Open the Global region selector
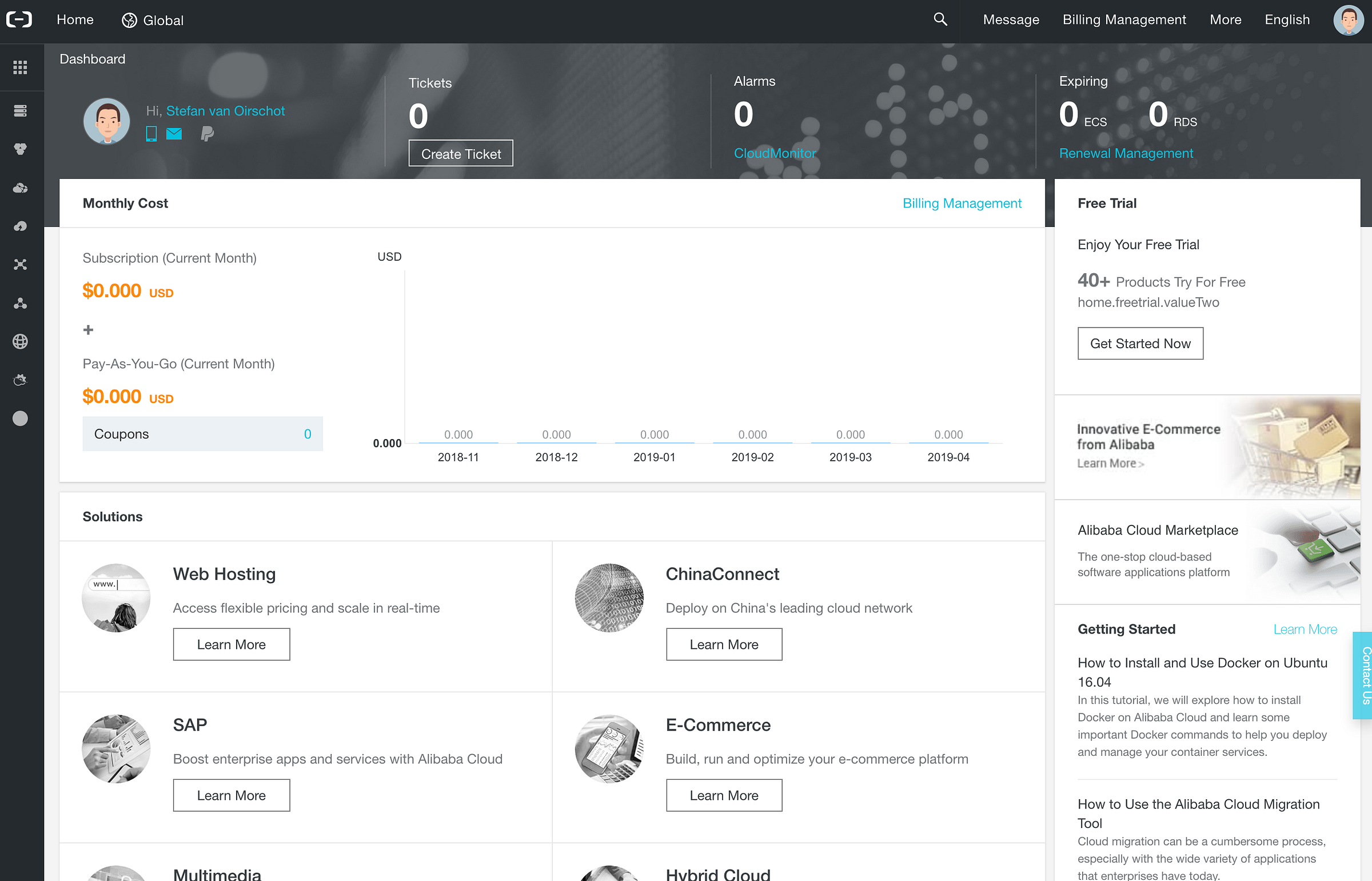The height and width of the screenshot is (881, 1372). point(153,20)
